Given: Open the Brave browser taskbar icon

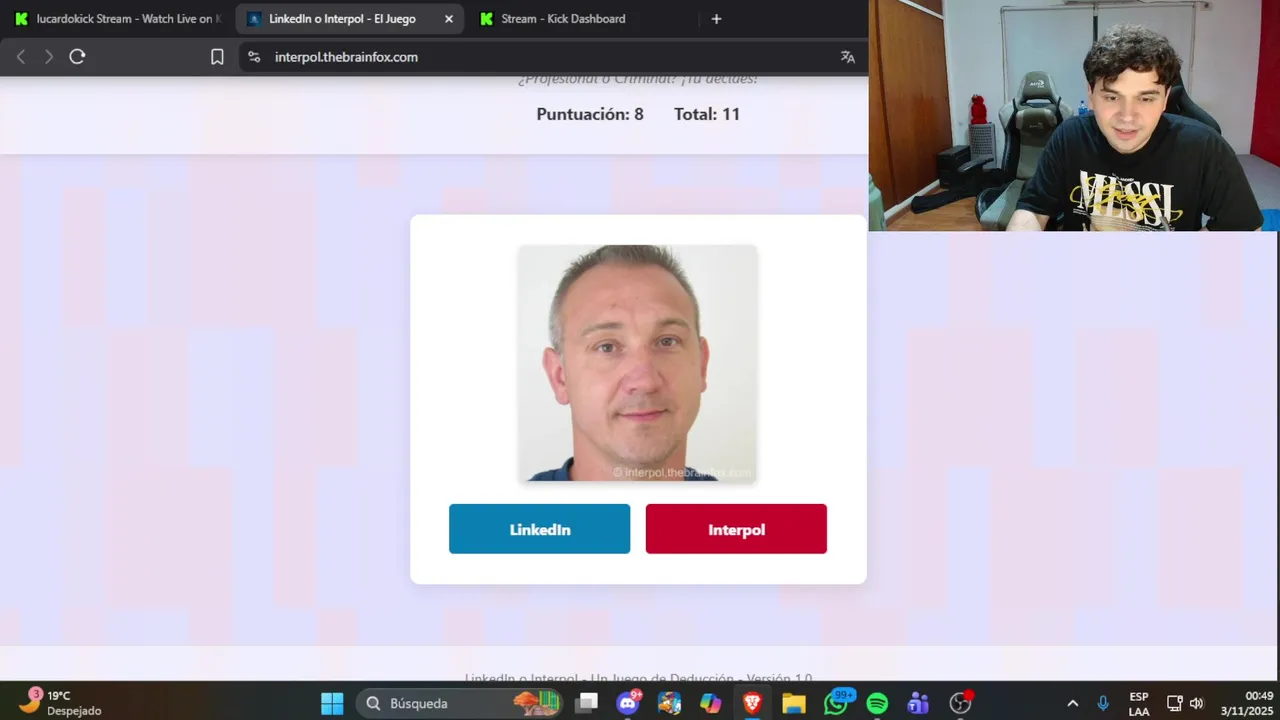Looking at the screenshot, I should coord(752,703).
